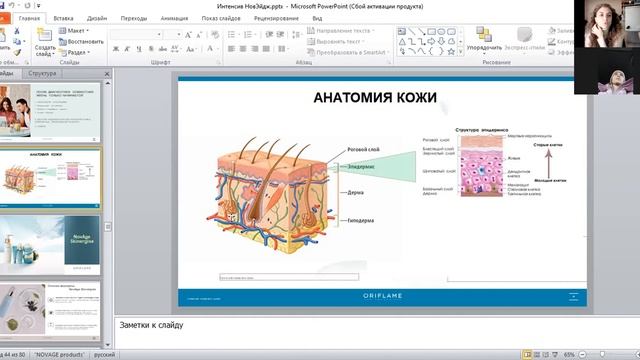Toggle text shadow S formatting
This screenshot has height=360, width=640.
click(x=151, y=49)
